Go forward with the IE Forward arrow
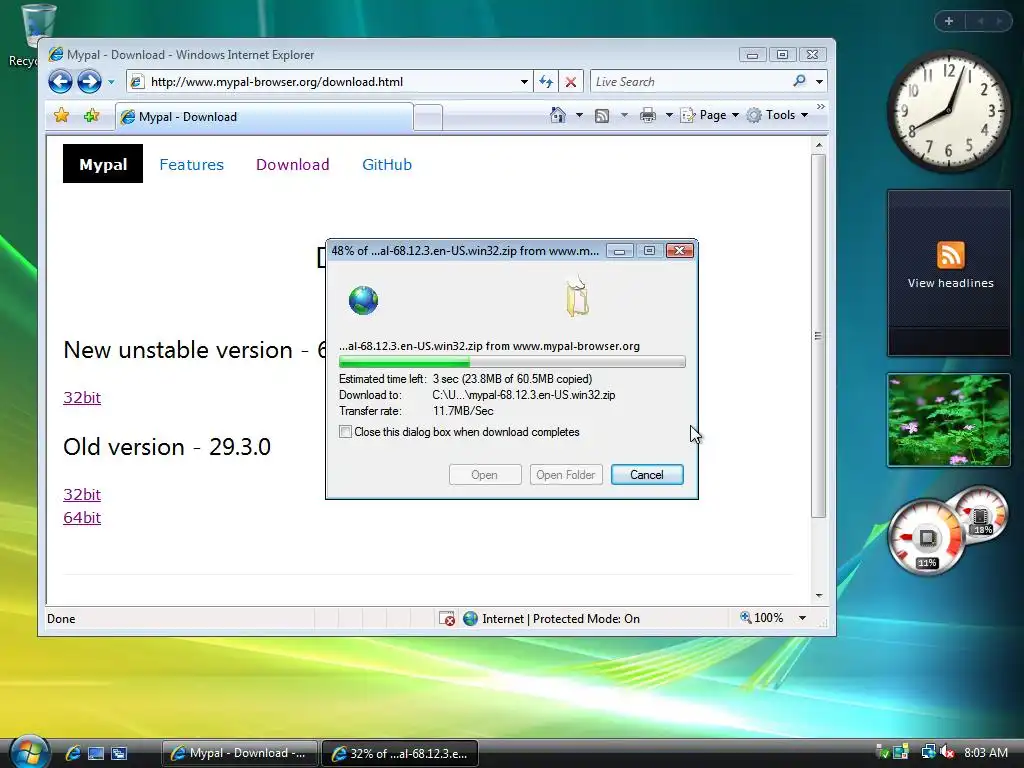1024x768 pixels. point(89,82)
